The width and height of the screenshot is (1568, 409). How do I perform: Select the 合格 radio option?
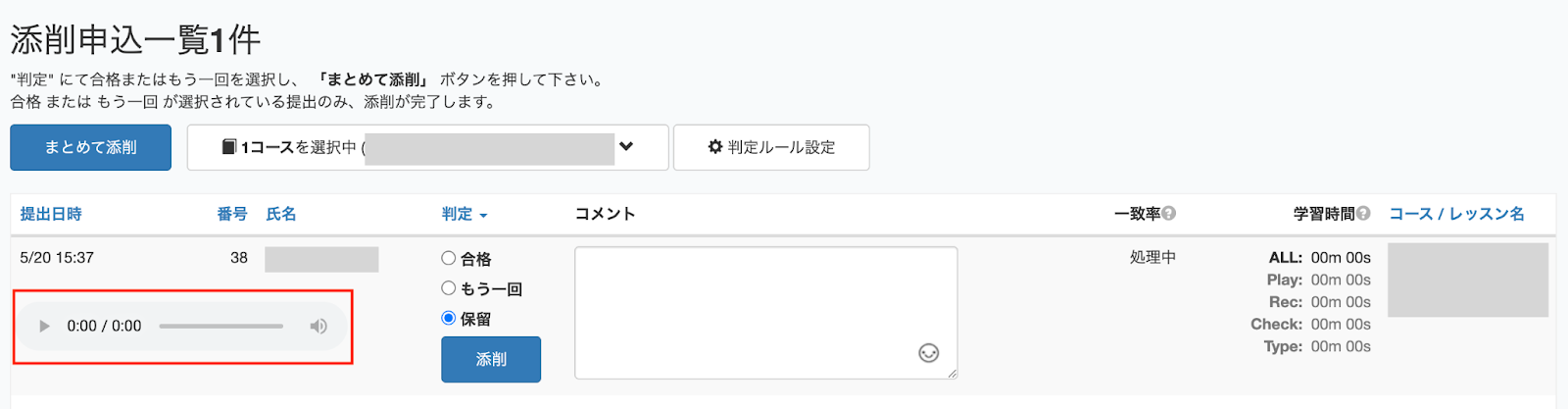(x=449, y=258)
